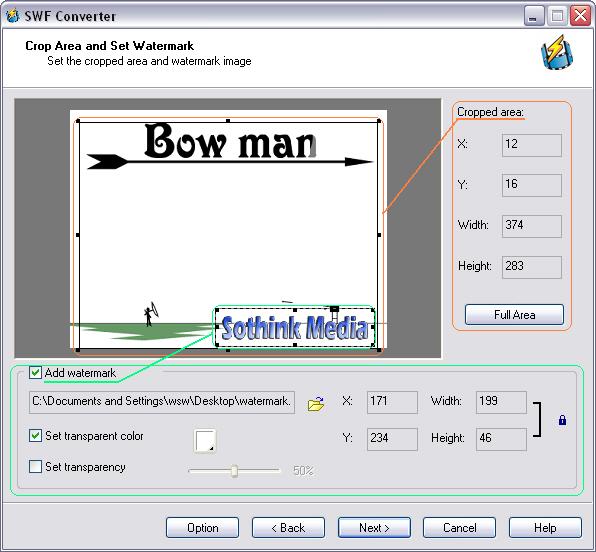
Task: Open the Option button
Action: (202, 528)
